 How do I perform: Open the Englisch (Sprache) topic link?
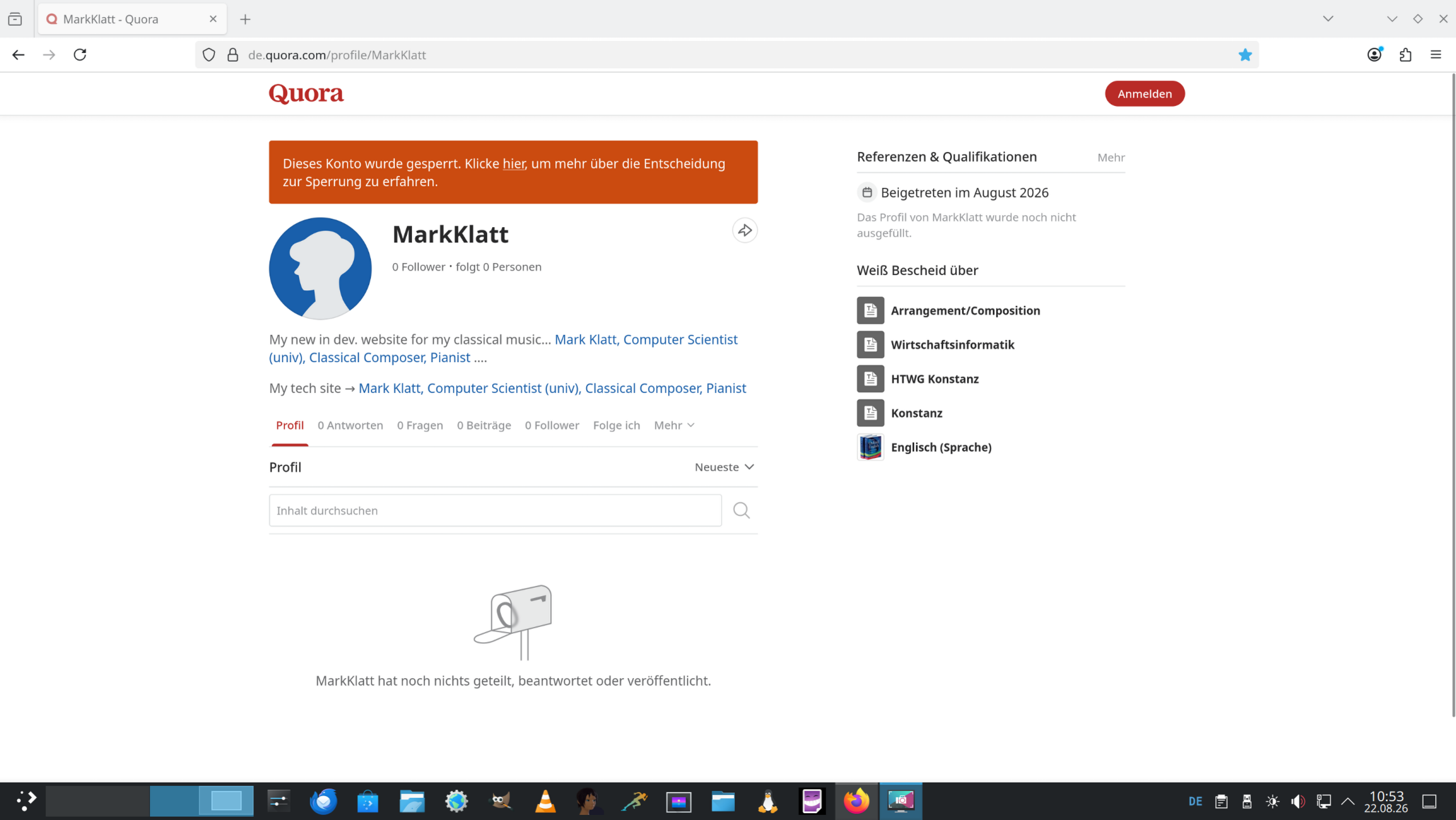941,447
